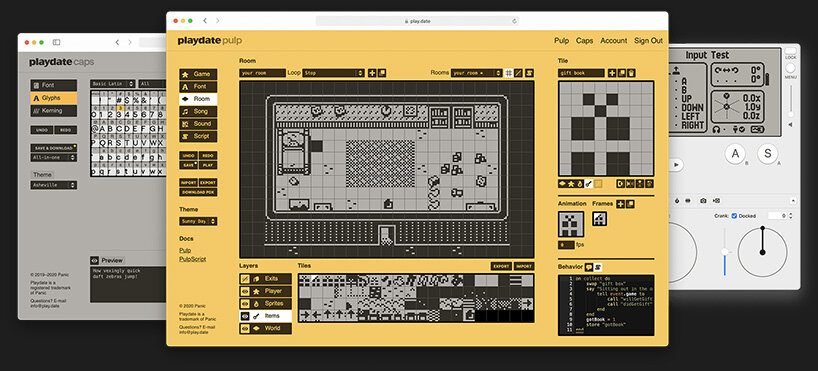The width and height of the screenshot is (818, 371).
Task: Set tile type to world under tile editor
Action: (x=562, y=184)
